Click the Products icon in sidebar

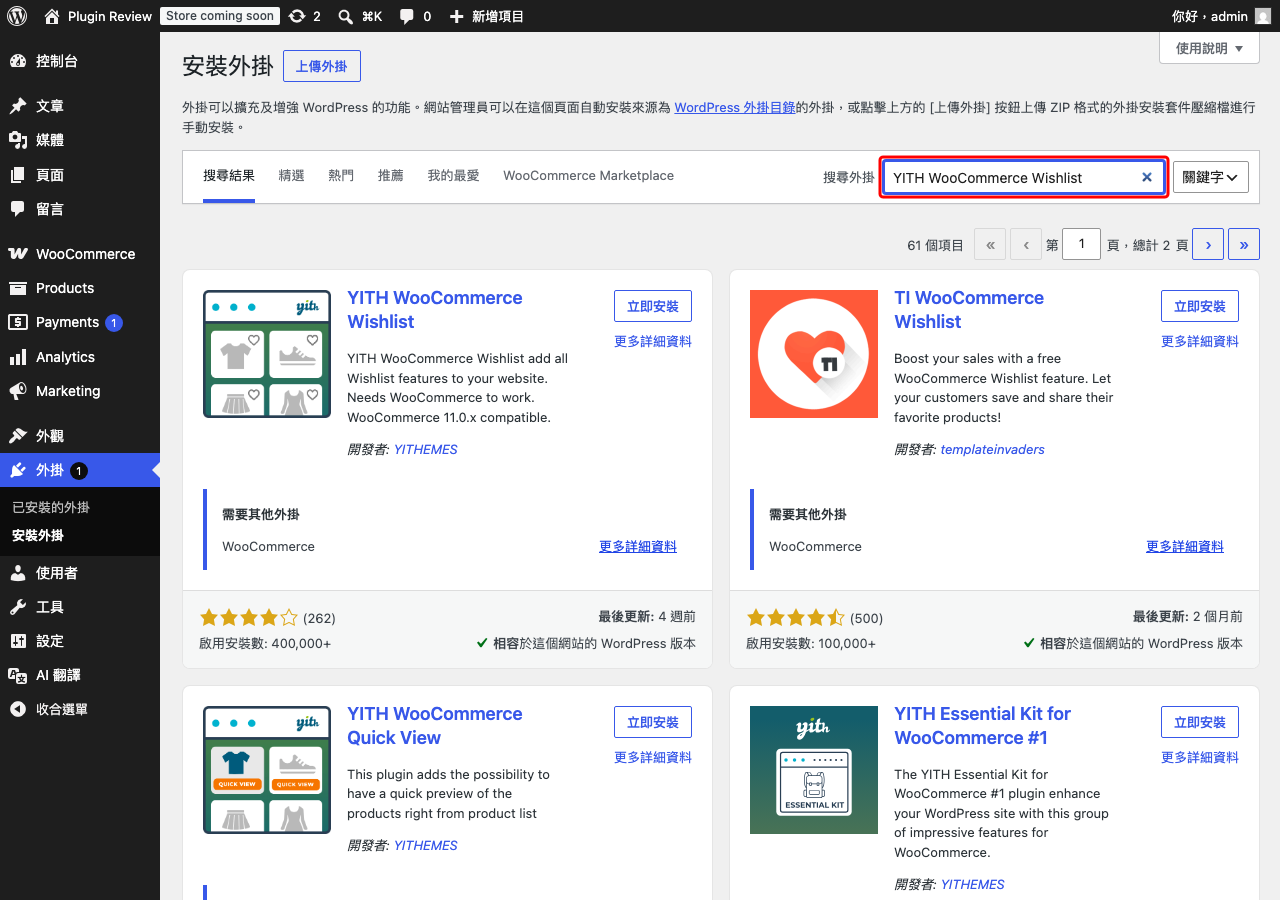point(18,288)
